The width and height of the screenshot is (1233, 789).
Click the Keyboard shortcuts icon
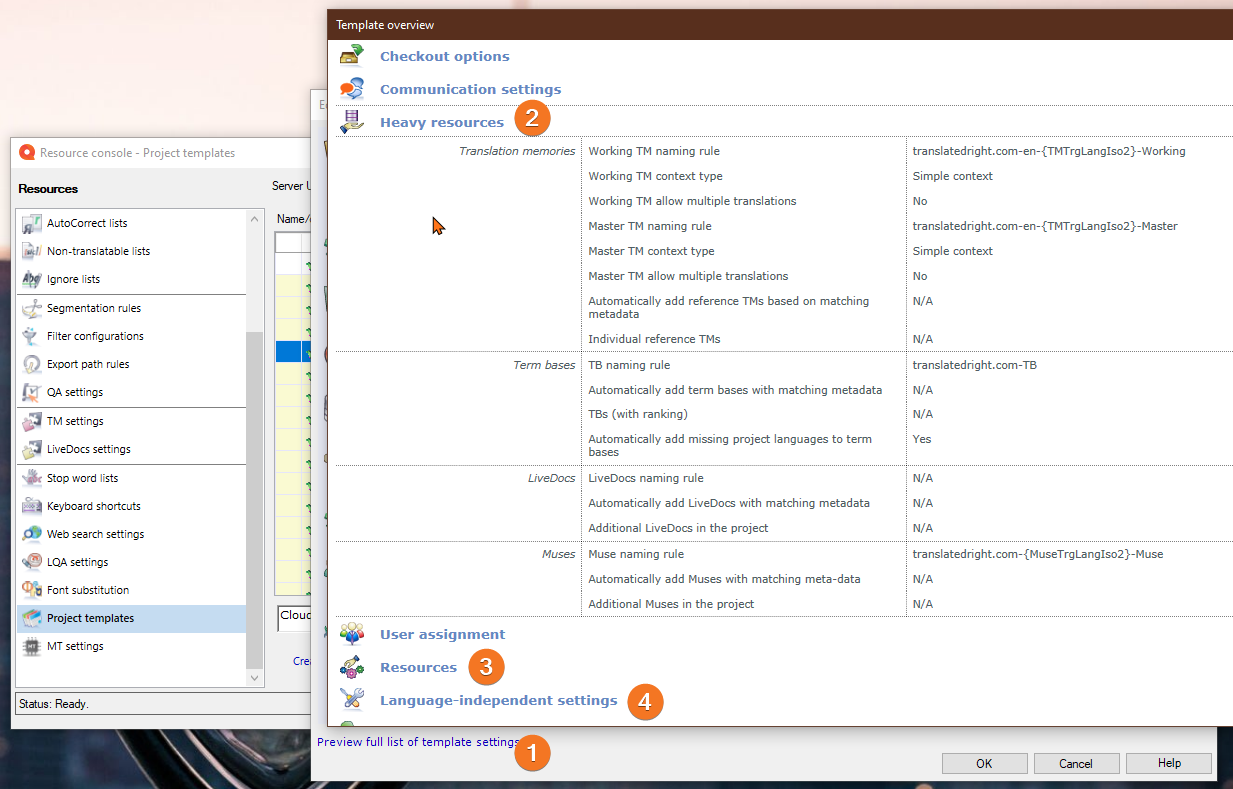pyautogui.click(x=32, y=506)
